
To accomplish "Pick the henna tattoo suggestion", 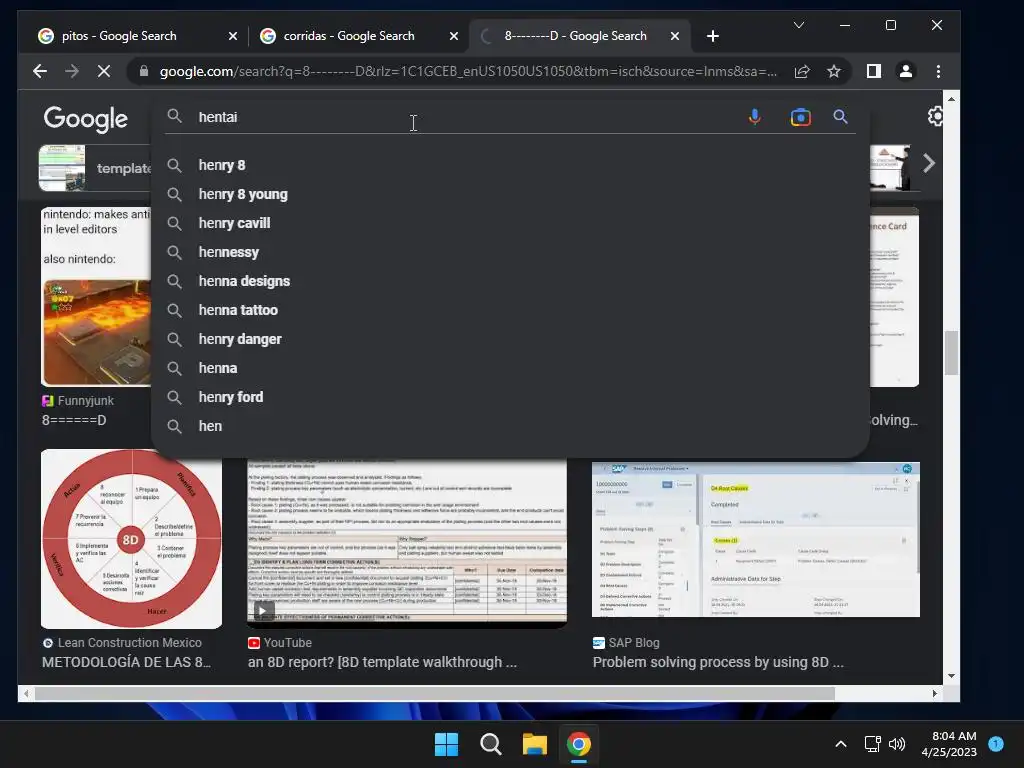I will pos(510,310).
